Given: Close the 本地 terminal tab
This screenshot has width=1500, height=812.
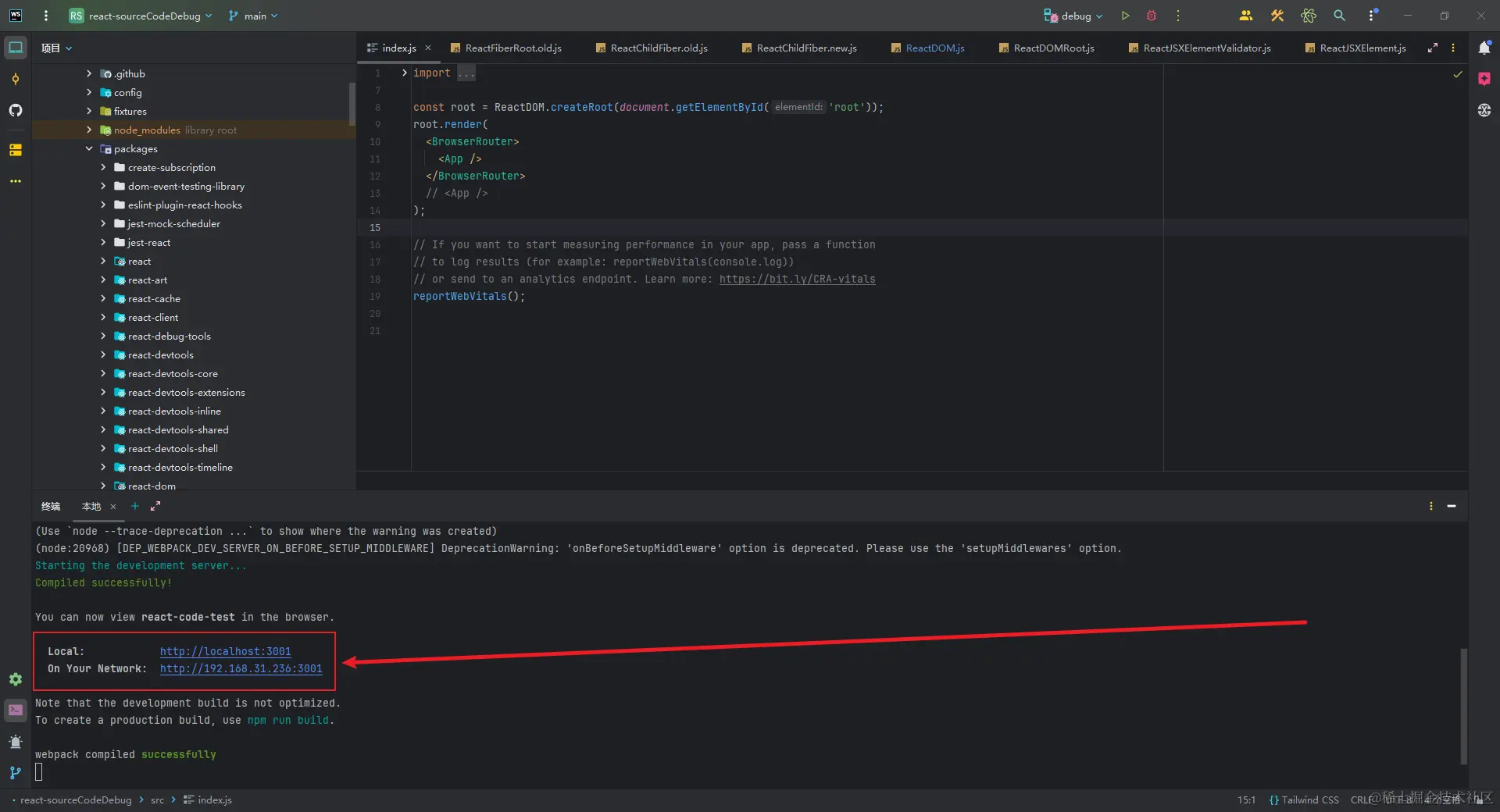Looking at the screenshot, I should (x=113, y=506).
